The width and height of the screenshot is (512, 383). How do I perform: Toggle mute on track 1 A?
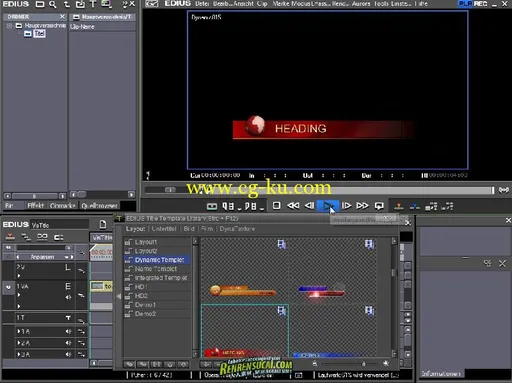(68, 331)
